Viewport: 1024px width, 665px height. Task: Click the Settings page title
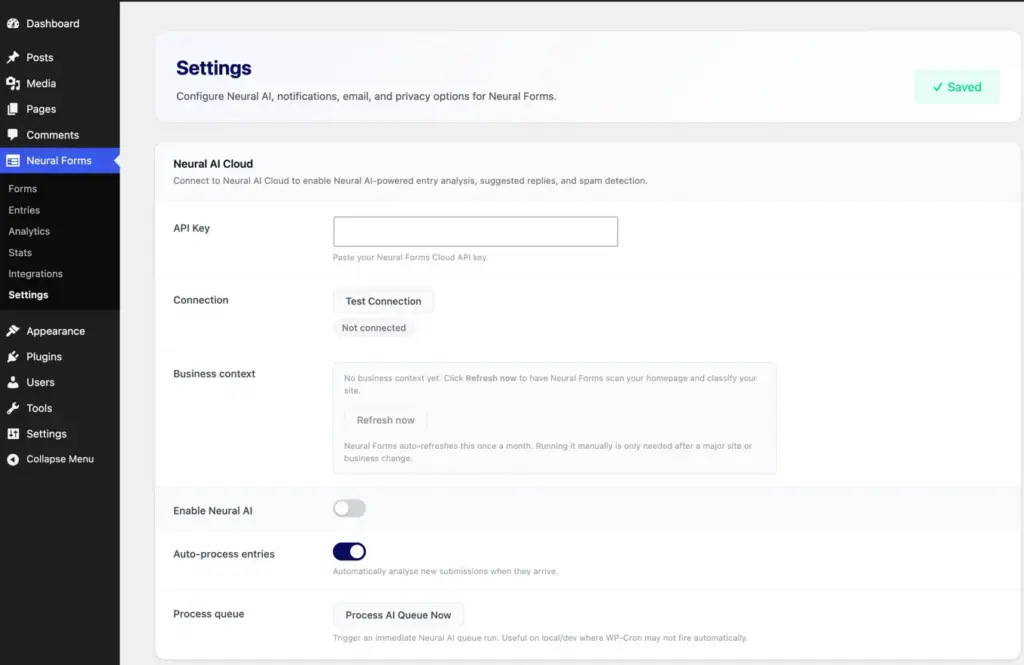point(214,68)
